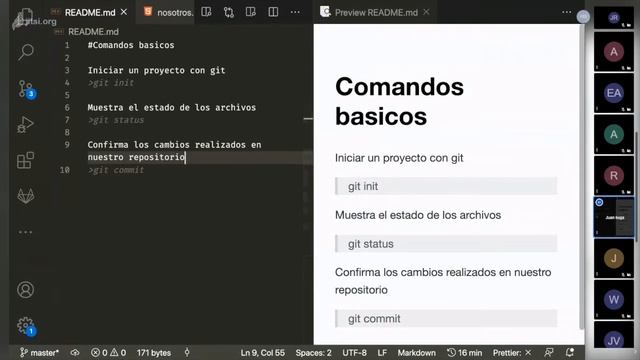Screen dimensions: 640x360
Task: Click the git commit icon in status bar
Action: pyautogui.click(x=187, y=352)
